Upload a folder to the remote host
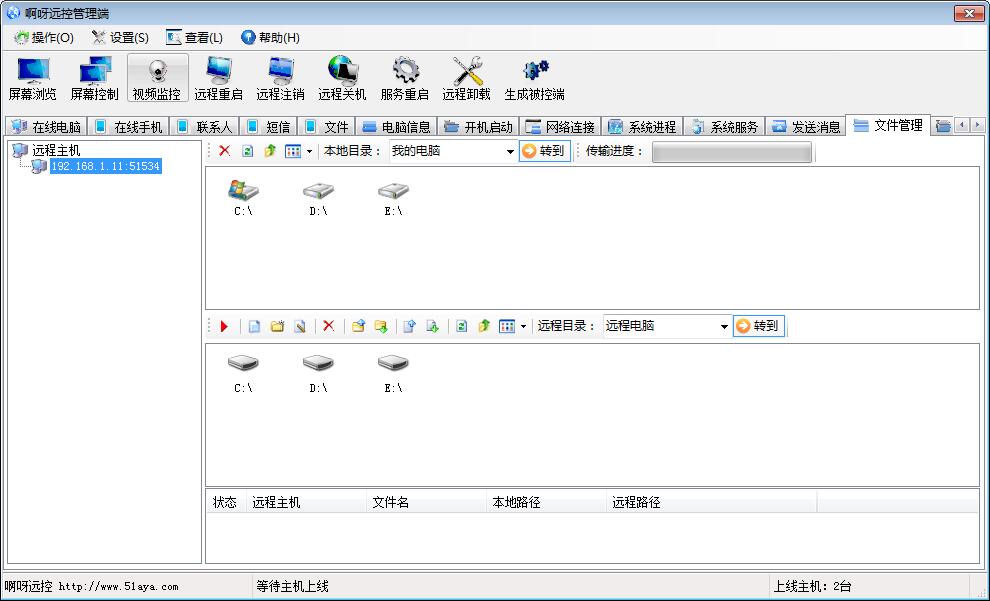This screenshot has height=601, width=990. point(358,326)
